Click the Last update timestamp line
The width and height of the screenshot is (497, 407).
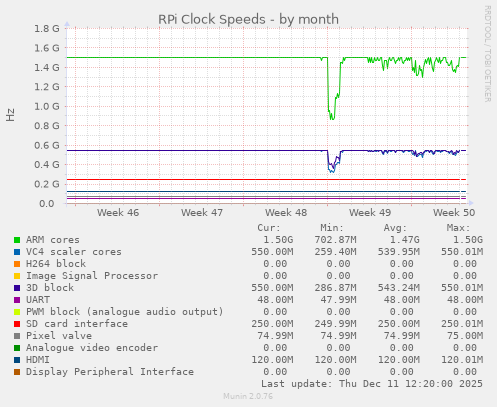(x=372, y=384)
